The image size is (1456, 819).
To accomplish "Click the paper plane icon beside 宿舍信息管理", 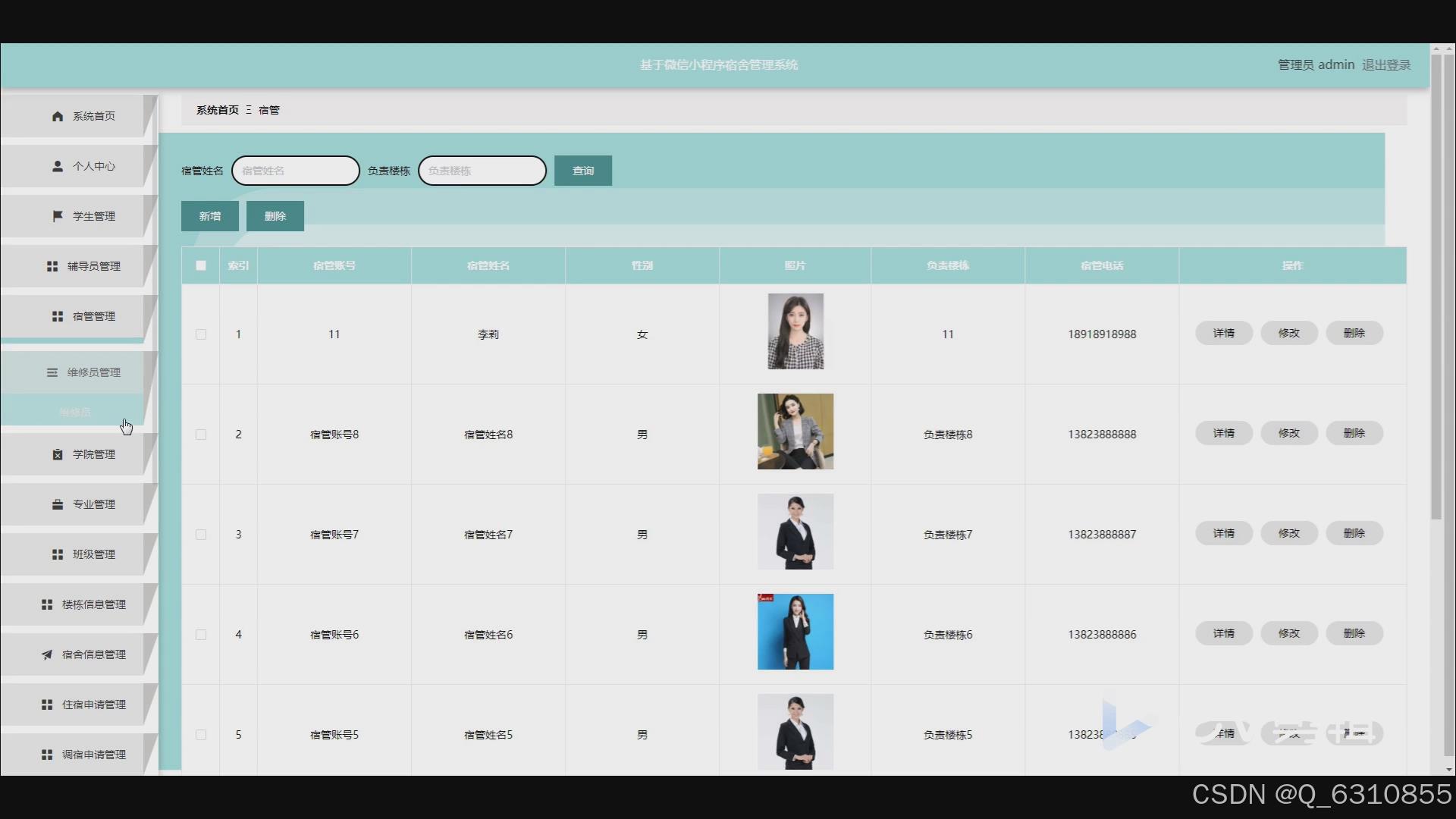I will pyautogui.click(x=47, y=654).
